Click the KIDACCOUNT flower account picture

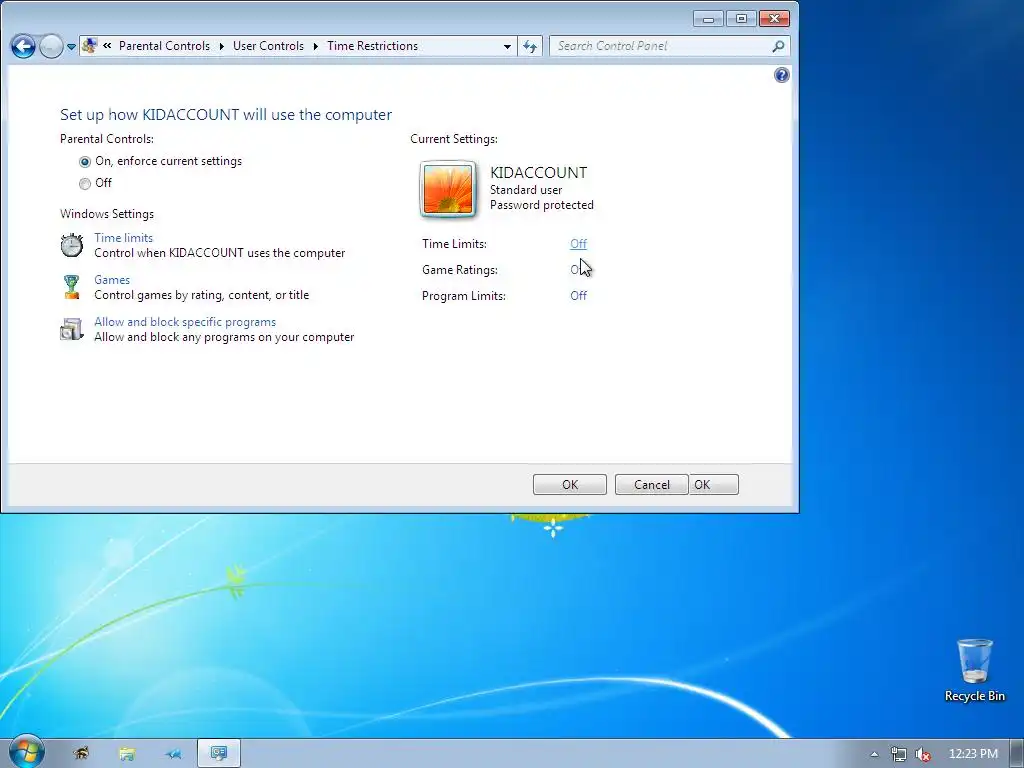click(448, 189)
